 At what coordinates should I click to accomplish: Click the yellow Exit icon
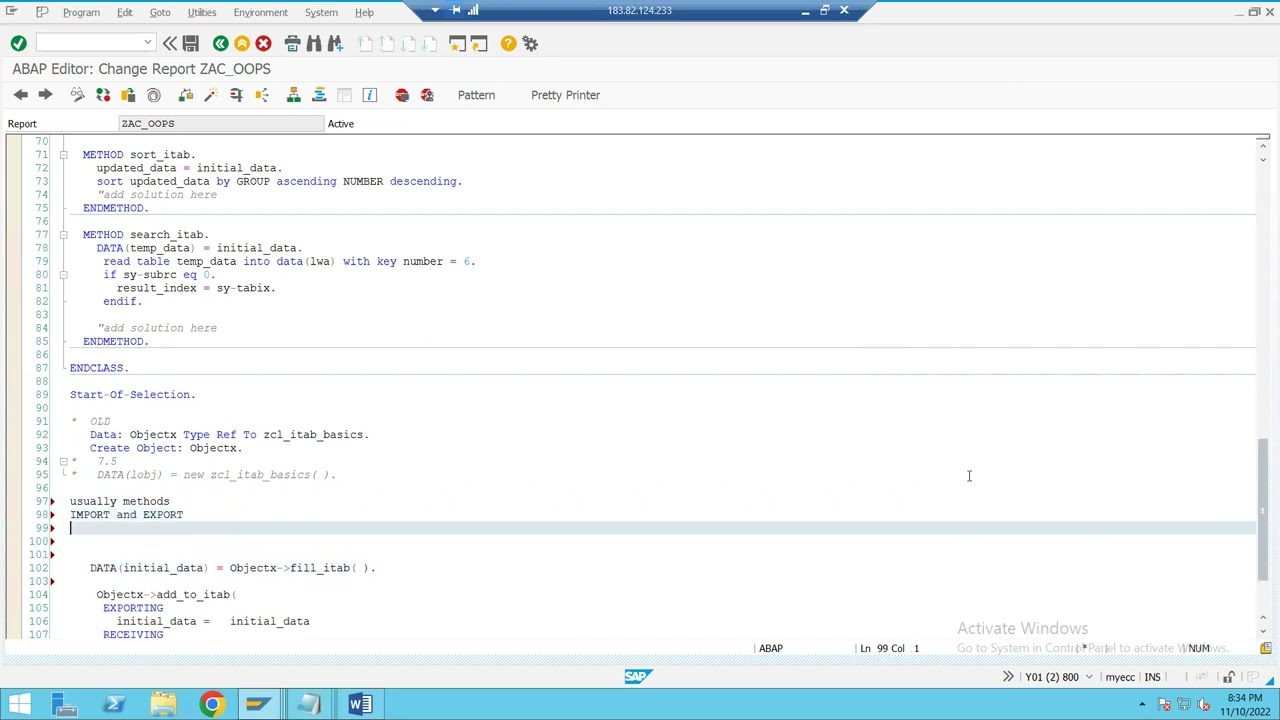tap(242, 43)
